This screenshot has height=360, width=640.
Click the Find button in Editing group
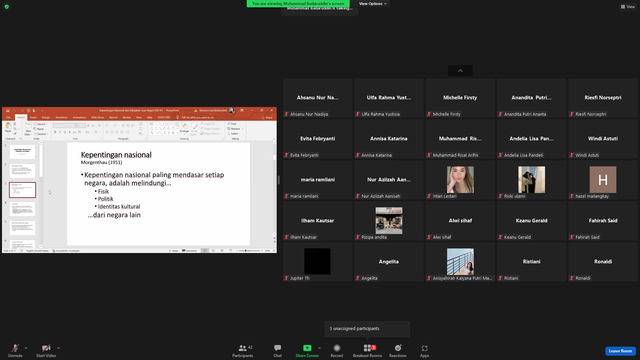(232, 124)
